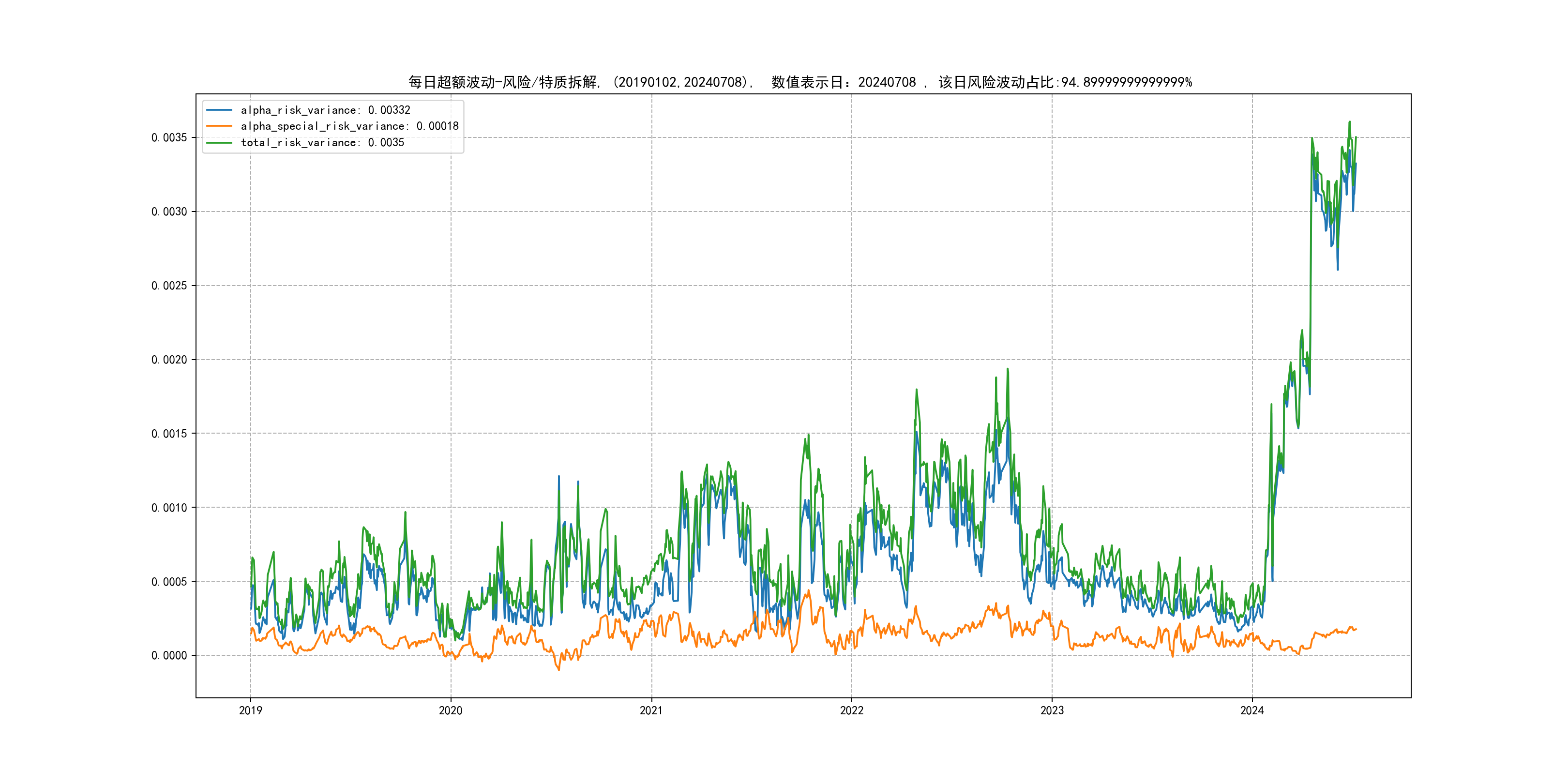Select the alpha_risk_variance legend label
The image size is (1568, 784).
click(x=325, y=110)
